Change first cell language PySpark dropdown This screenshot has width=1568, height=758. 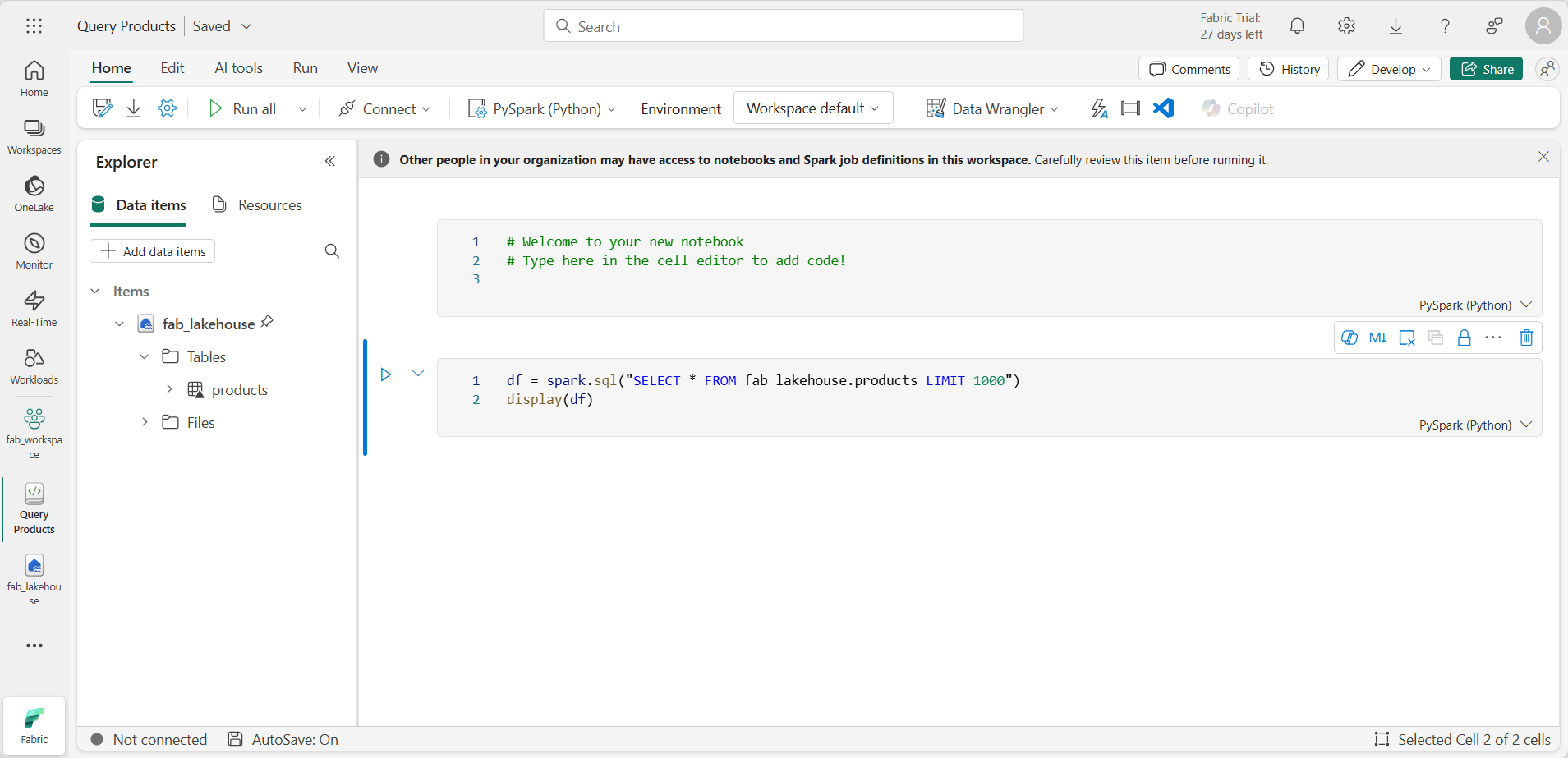[1475, 305]
